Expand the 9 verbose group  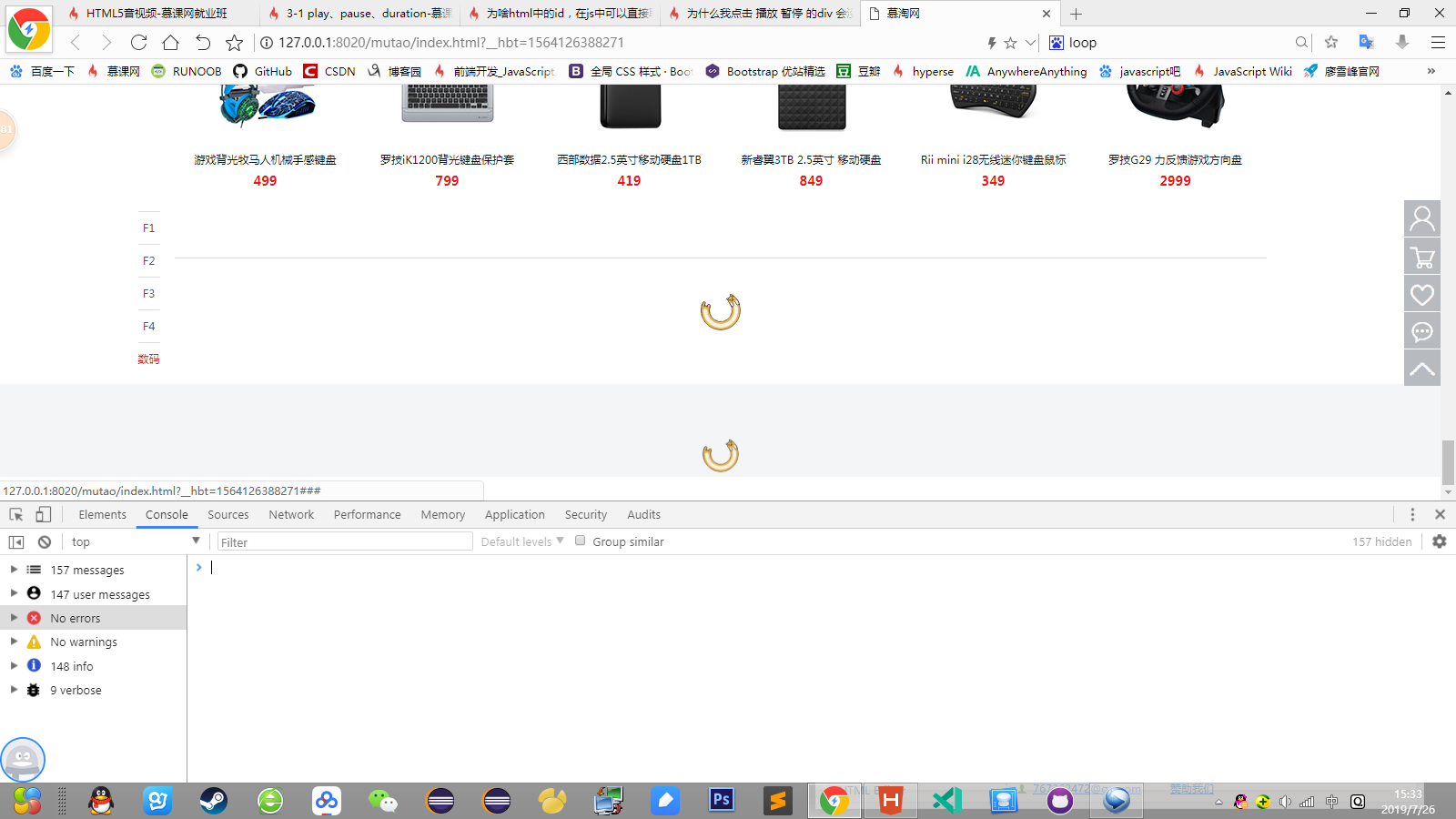[14, 689]
